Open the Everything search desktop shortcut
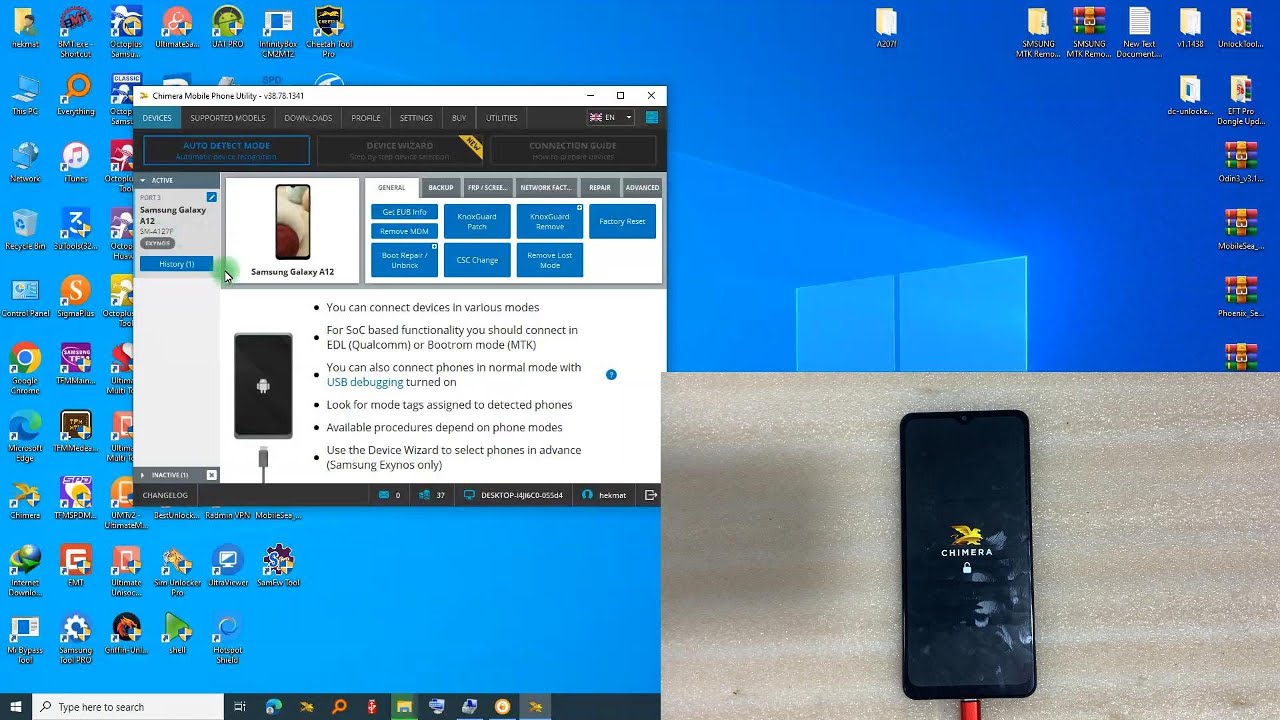This screenshot has width=1280, height=720. point(76,95)
